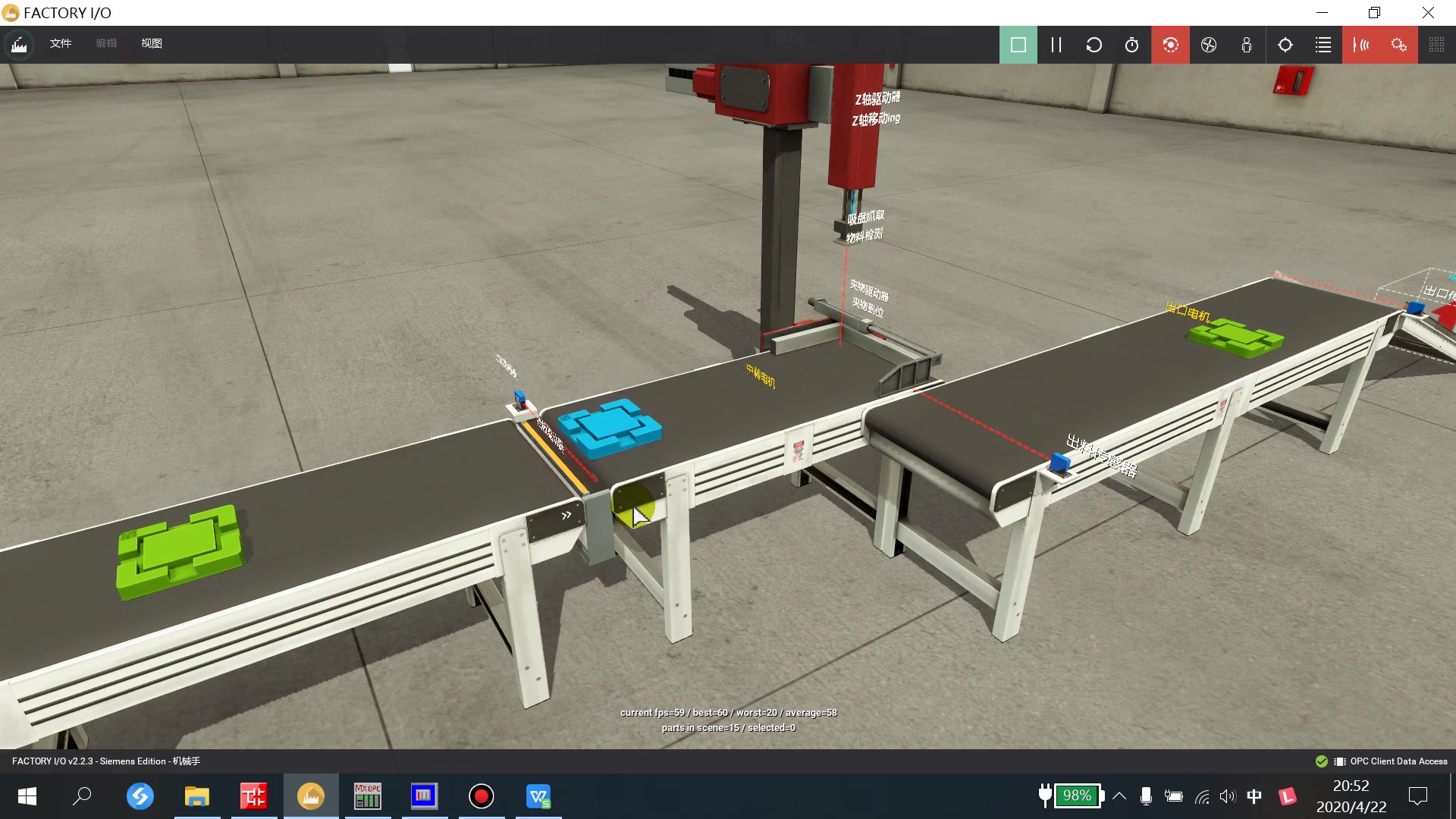
Task: Toggle actuator tags gears icon
Action: (x=1399, y=45)
